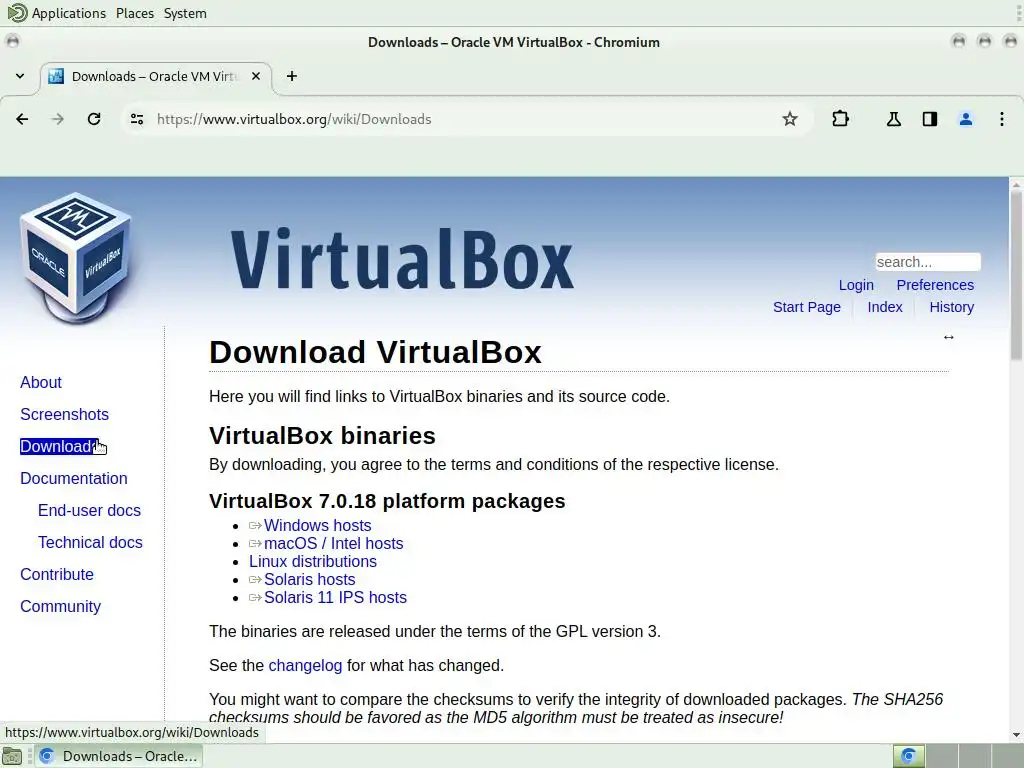Bookmark this page with the star icon
The height and width of the screenshot is (768, 1024).
(x=790, y=119)
